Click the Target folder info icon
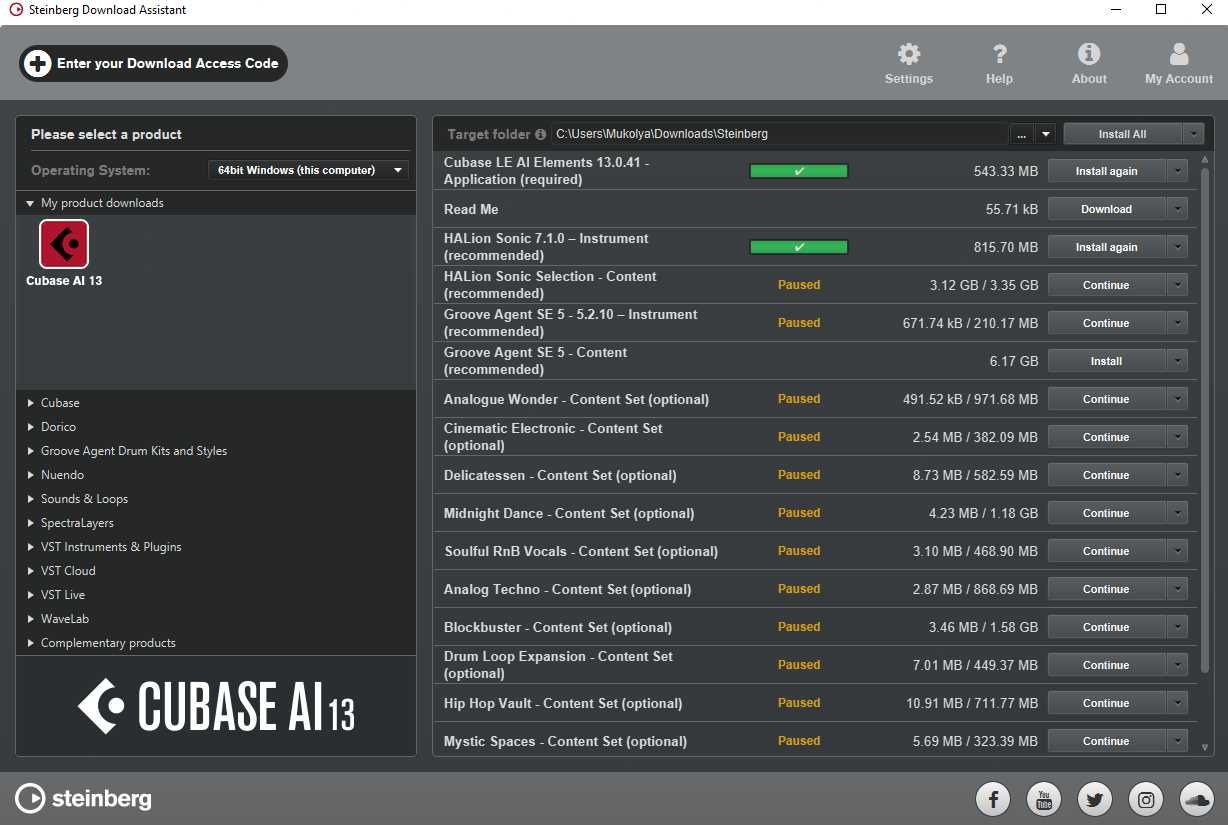 (540, 134)
